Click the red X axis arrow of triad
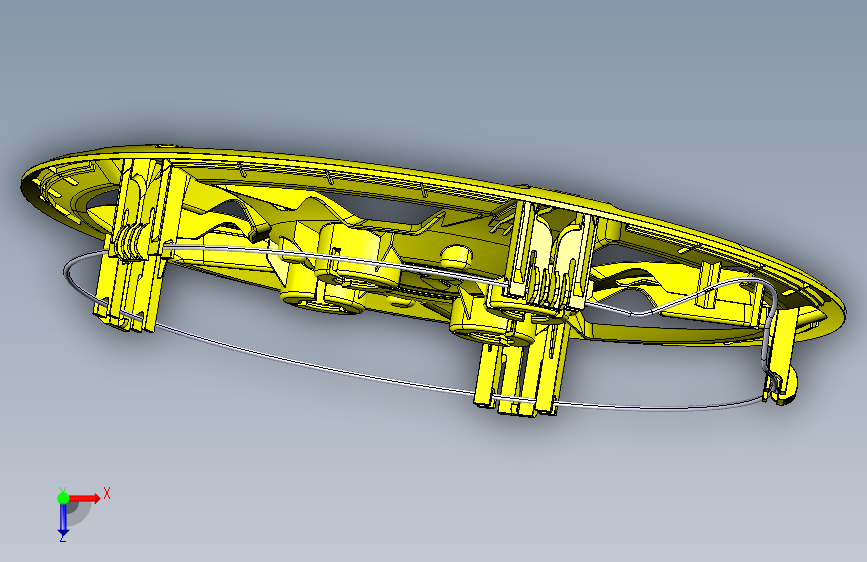The height and width of the screenshot is (562, 867). 84,498
